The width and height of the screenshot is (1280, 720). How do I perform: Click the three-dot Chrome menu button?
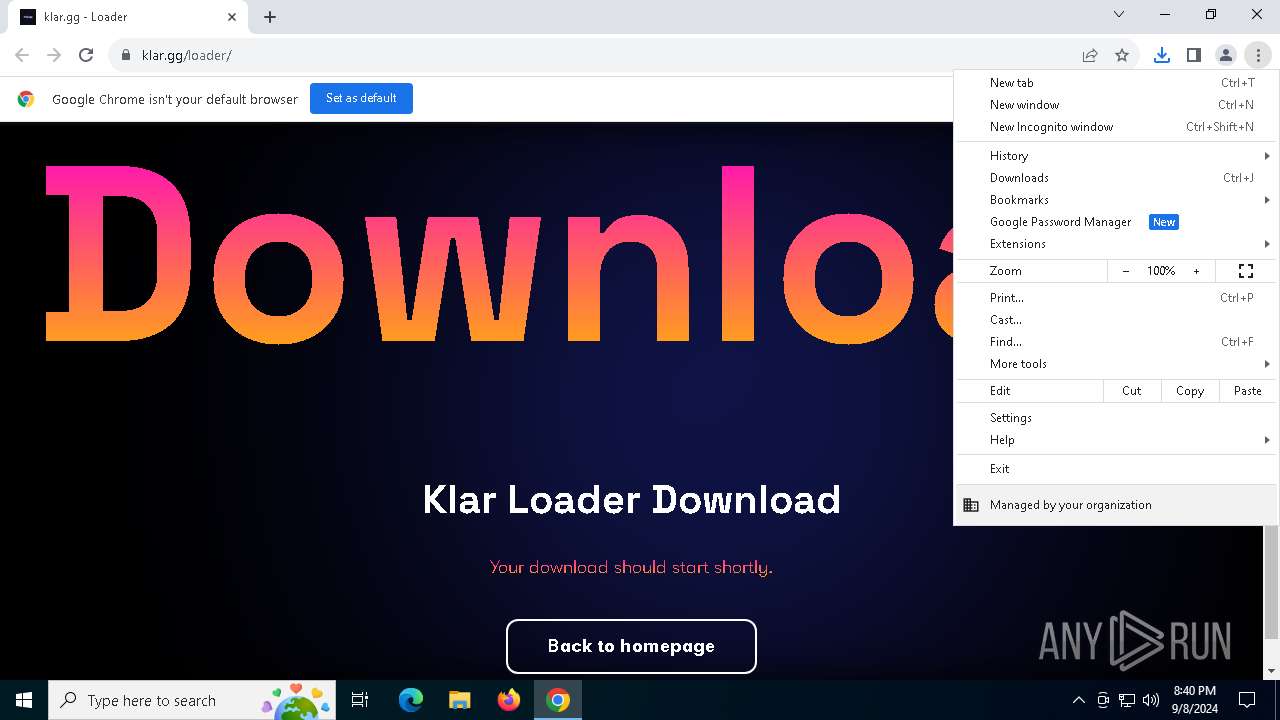tap(1257, 55)
